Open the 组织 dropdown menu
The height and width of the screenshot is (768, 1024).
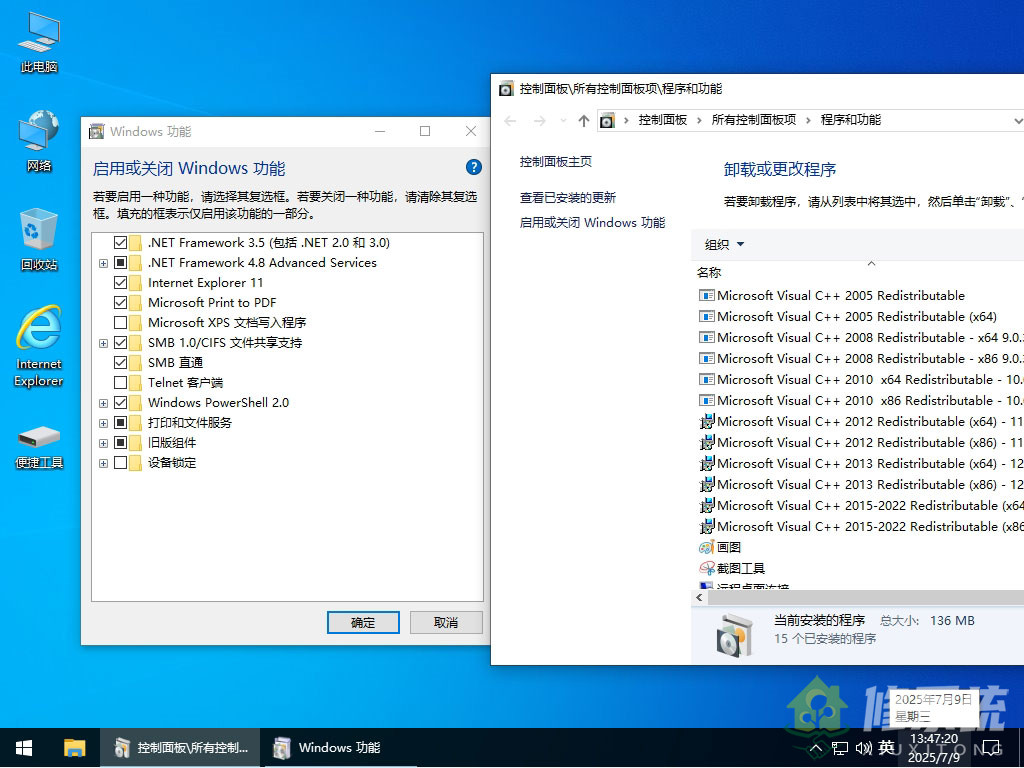click(x=724, y=245)
